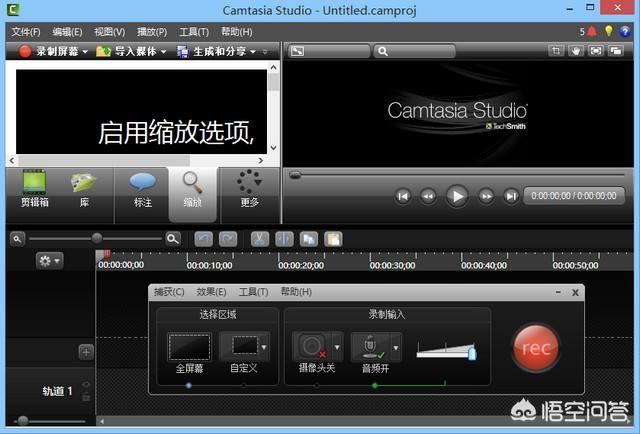Image resolution: width=640 pixels, height=434 pixels.
Task: Click the vertical scrollbar up arrow in clip panel
Action: click(273, 67)
